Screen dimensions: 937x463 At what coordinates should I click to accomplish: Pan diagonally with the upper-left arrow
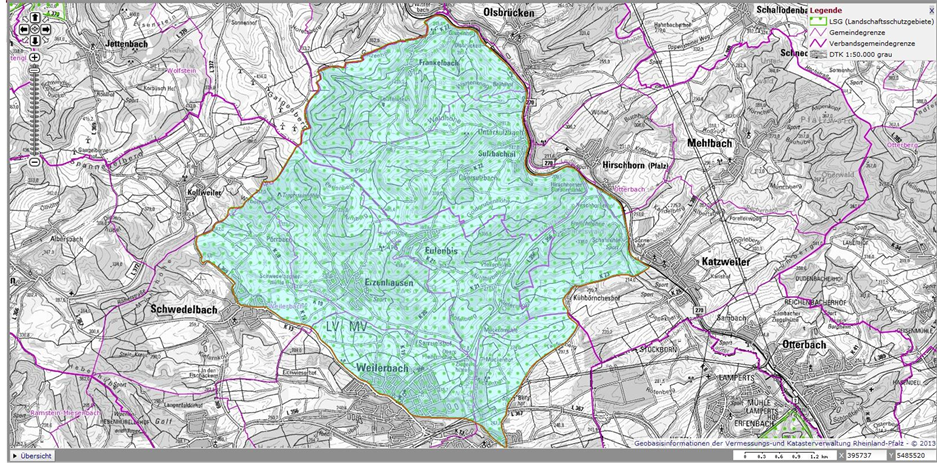pos(23,18)
